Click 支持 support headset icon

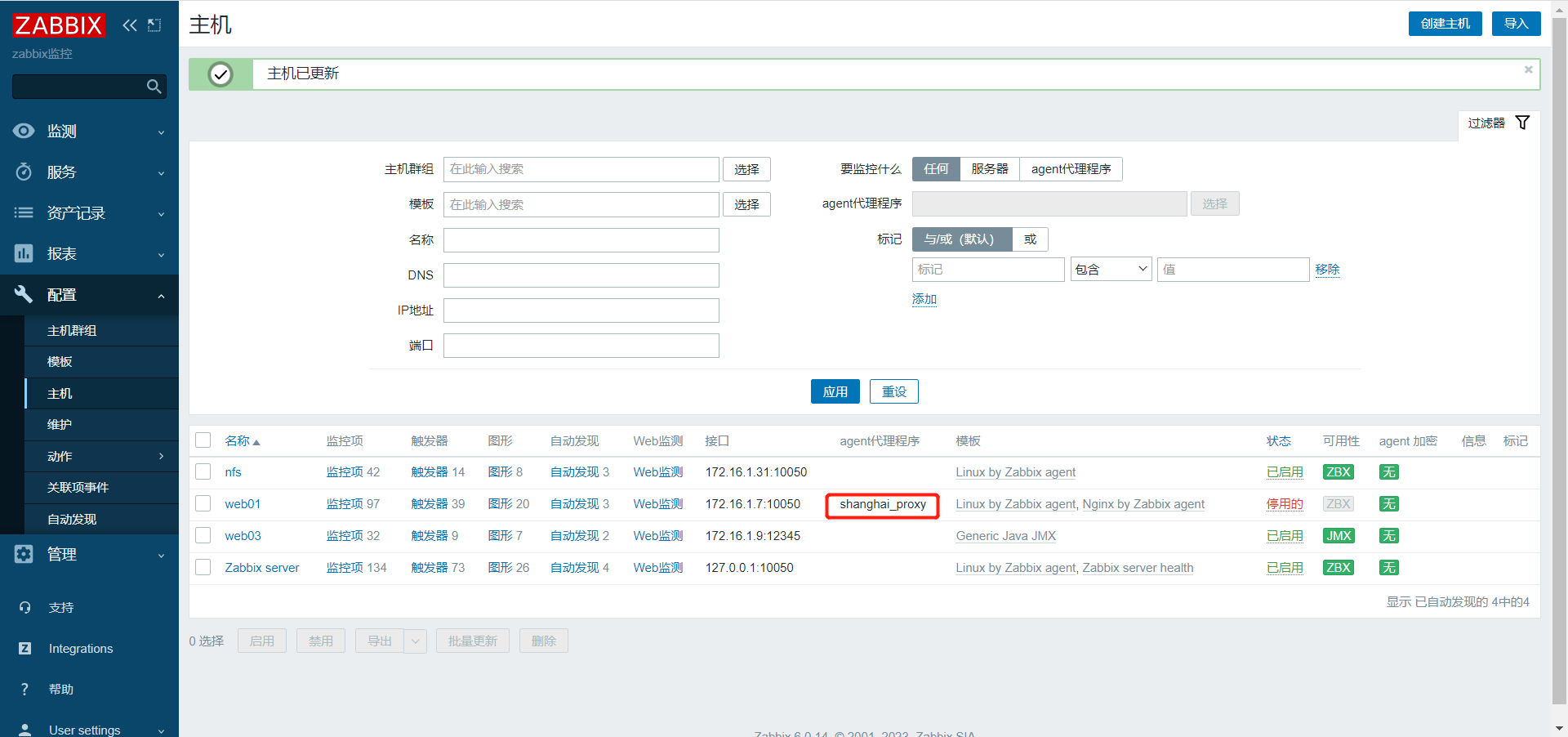(24, 607)
